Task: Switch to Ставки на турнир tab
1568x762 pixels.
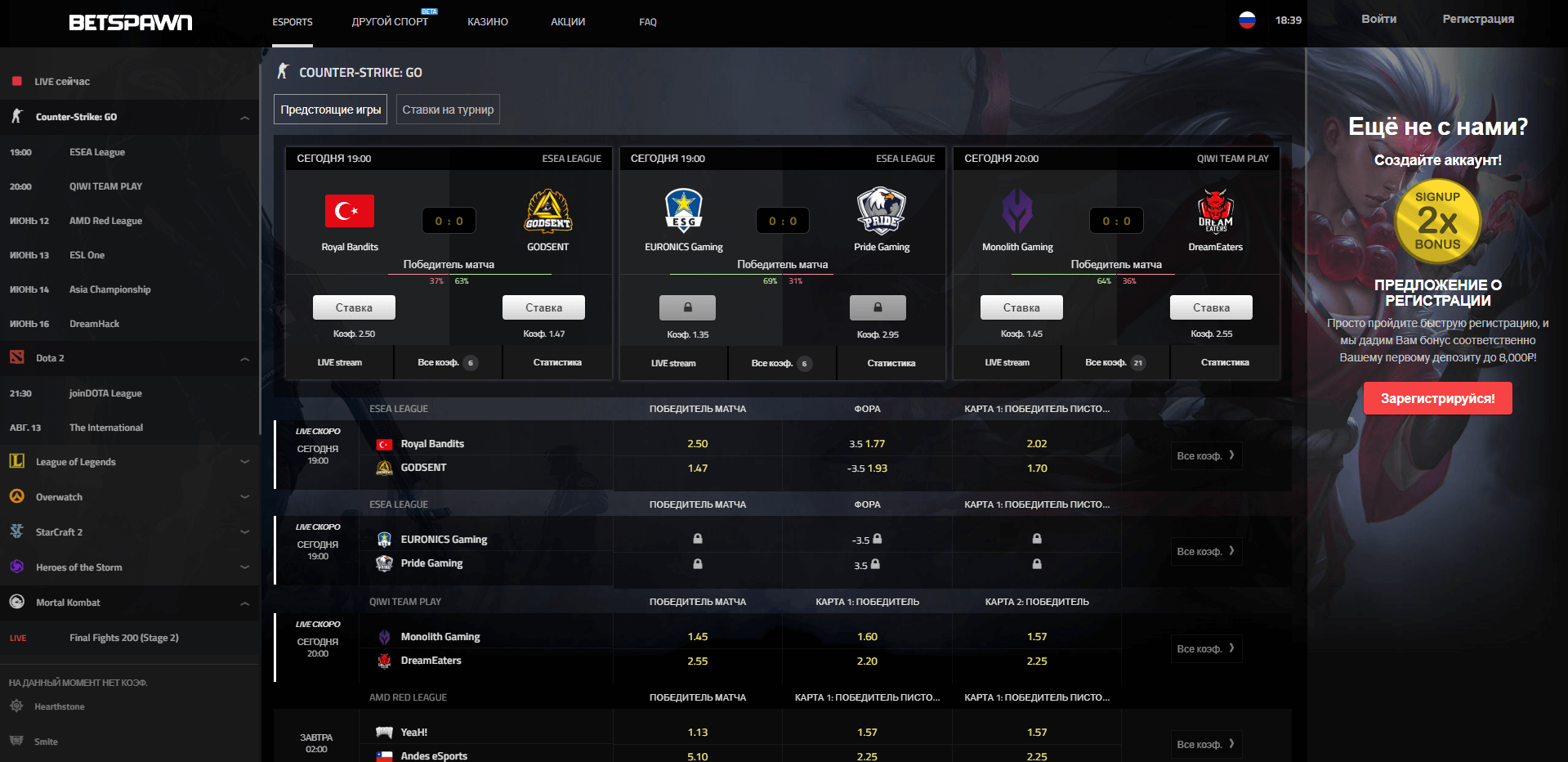Action: click(x=448, y=110)
